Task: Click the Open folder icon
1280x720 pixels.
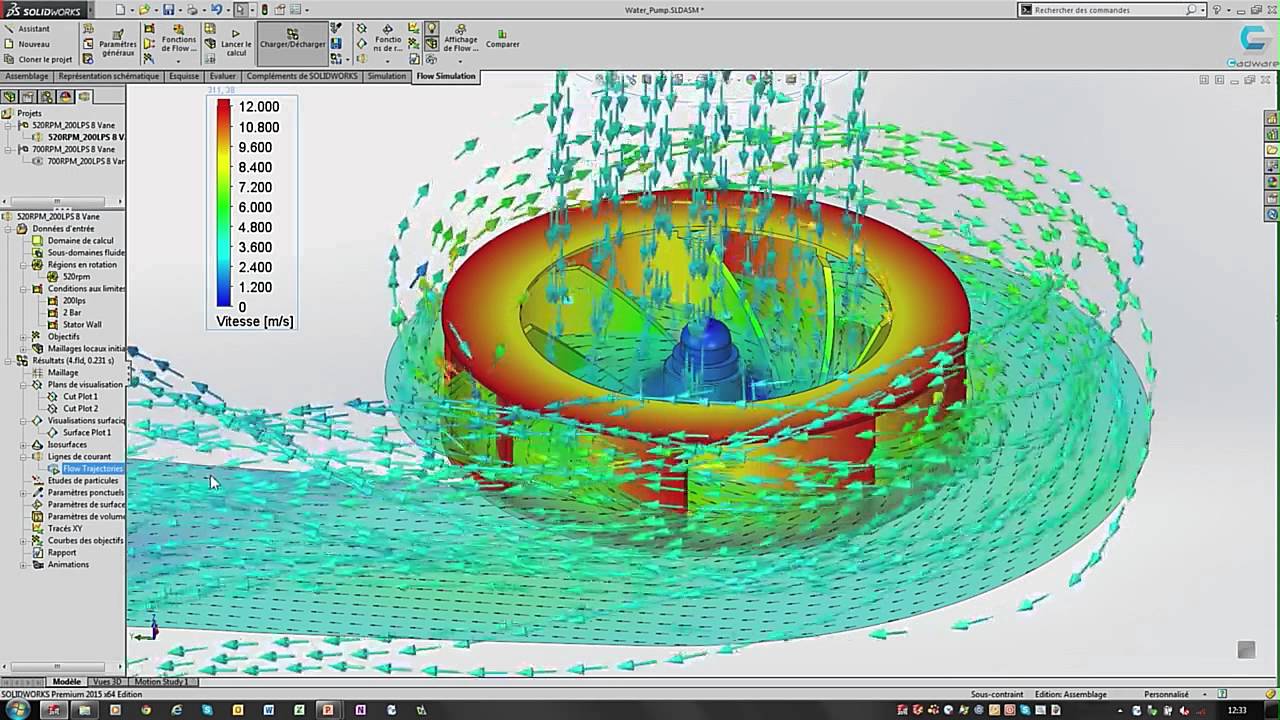Action: (x=145, y=10)
